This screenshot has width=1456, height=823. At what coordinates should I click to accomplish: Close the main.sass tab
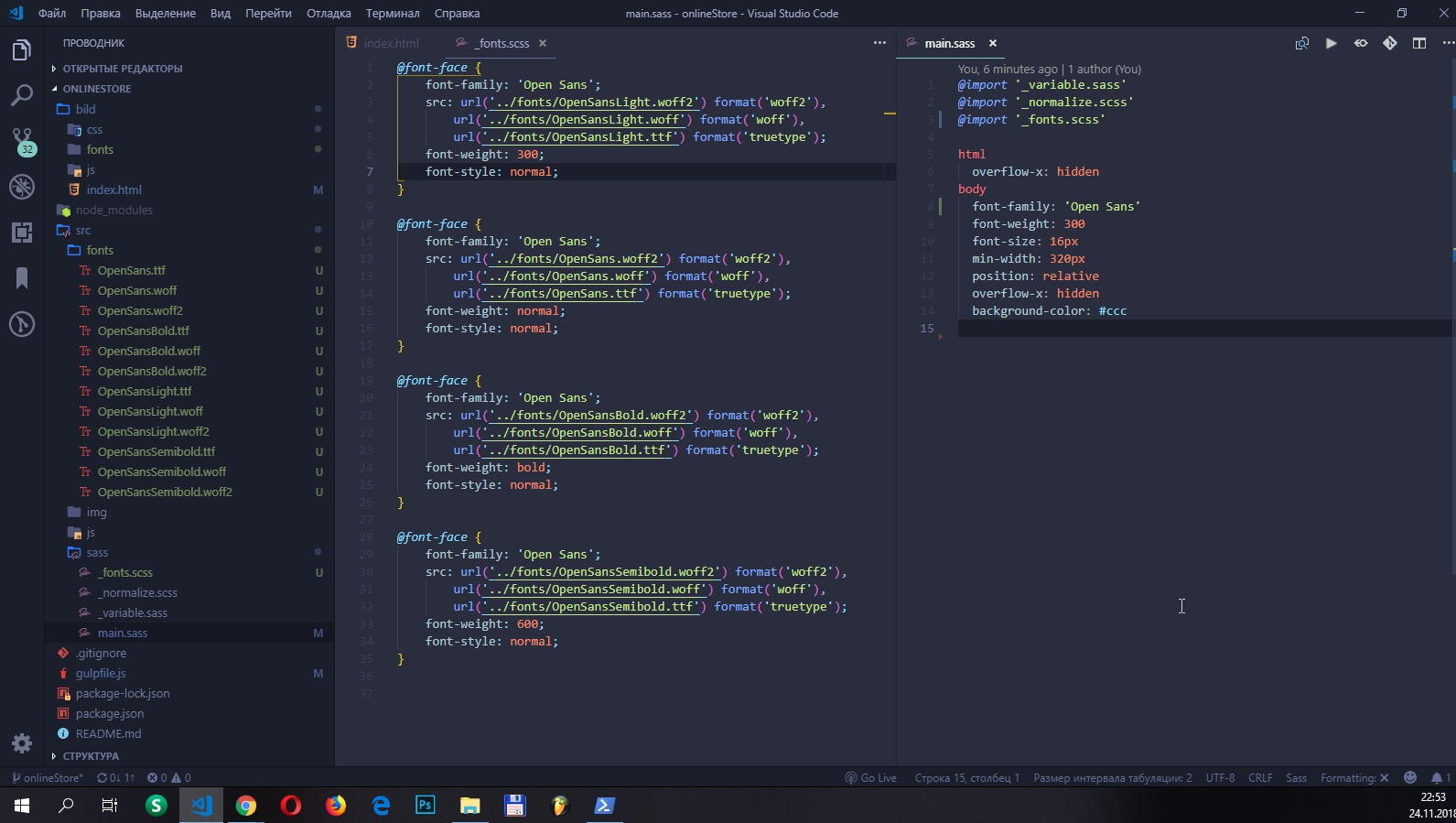click(x=992, y=43)
